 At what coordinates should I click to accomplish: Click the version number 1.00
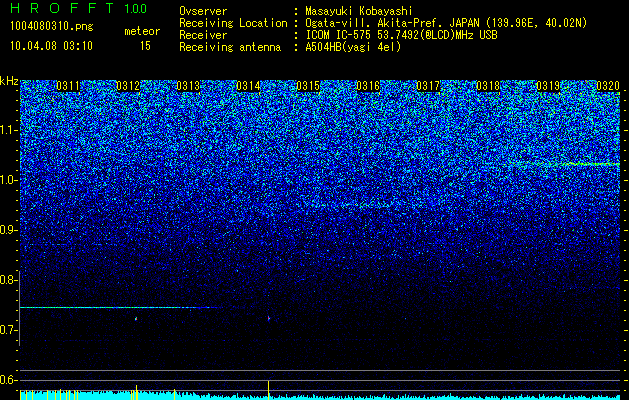coord(135,9)
